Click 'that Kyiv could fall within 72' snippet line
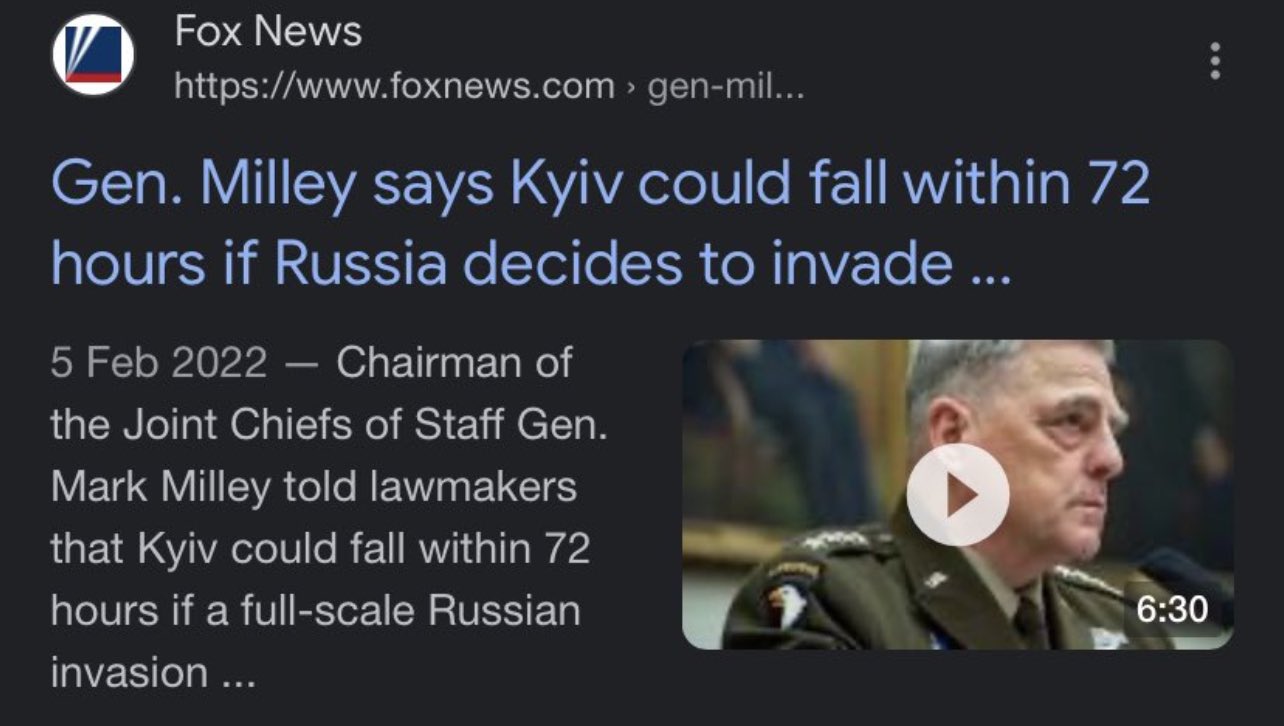Viewport: 1284px width, 726px height. (x=320, y=549)
